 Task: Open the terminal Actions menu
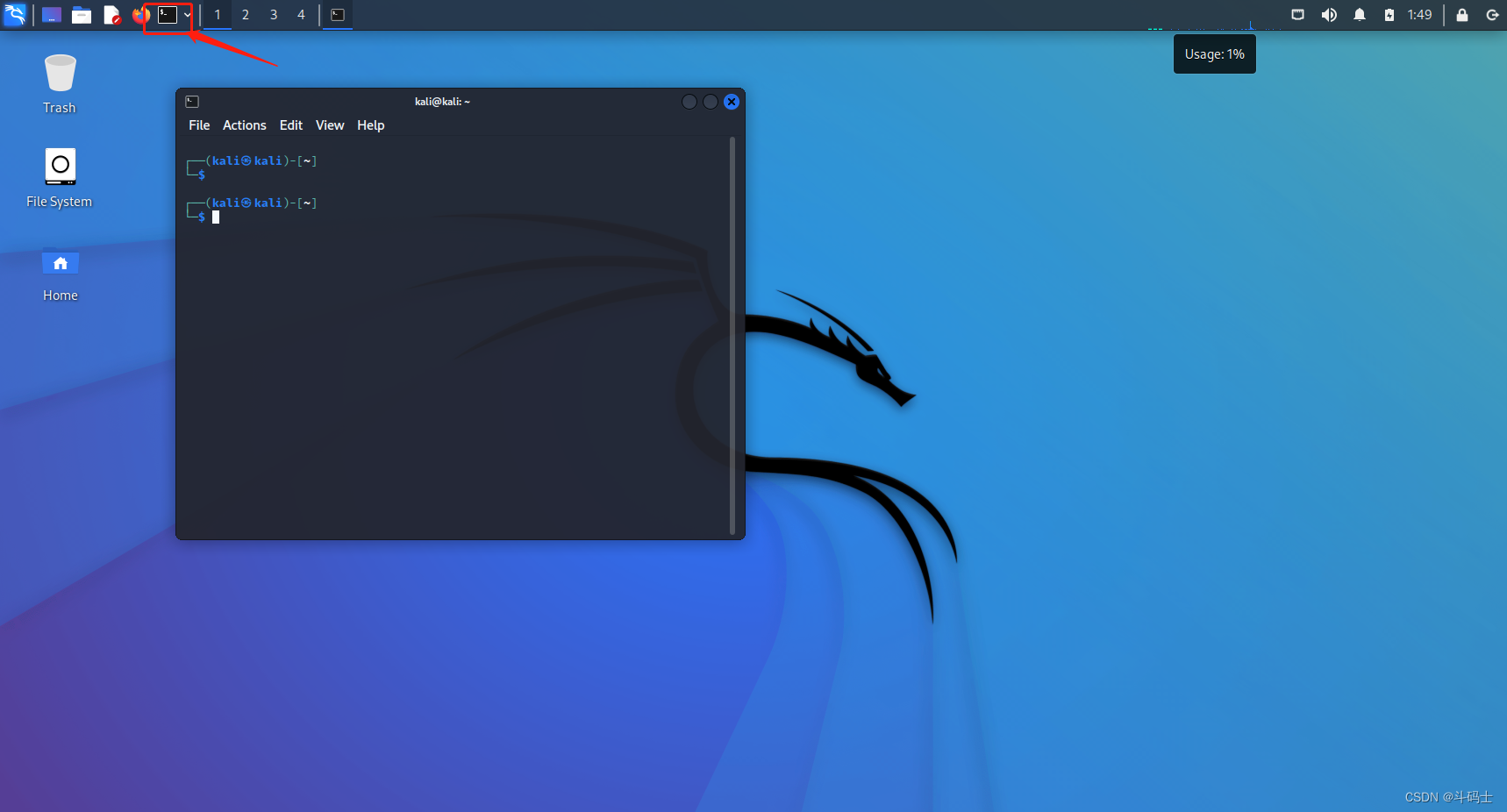pos(244,125)
